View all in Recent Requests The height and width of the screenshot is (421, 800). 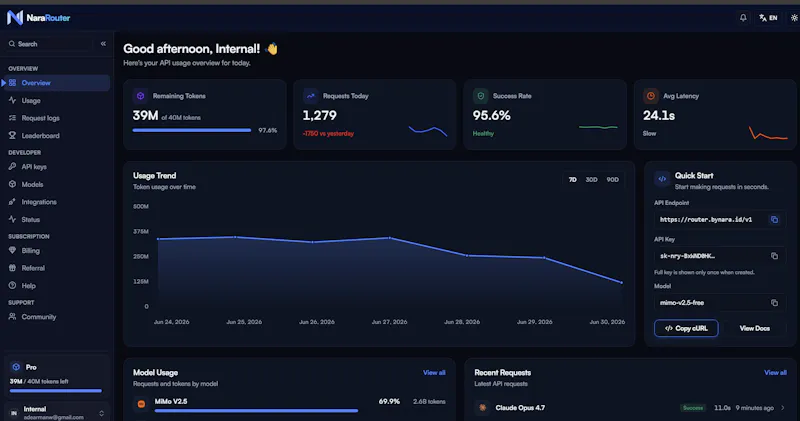tap(775, 373)
